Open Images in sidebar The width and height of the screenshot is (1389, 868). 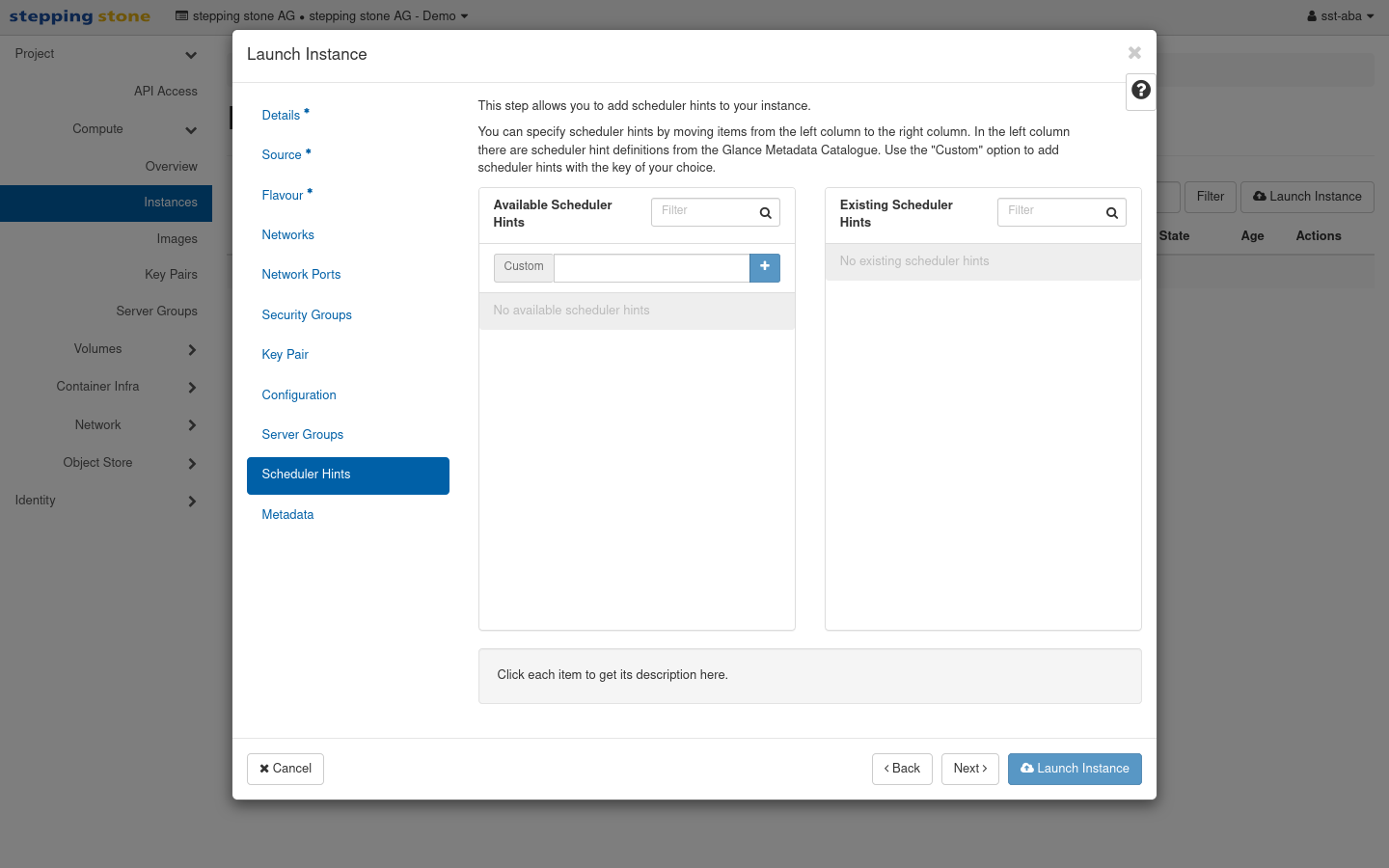[x=177, y=238]
